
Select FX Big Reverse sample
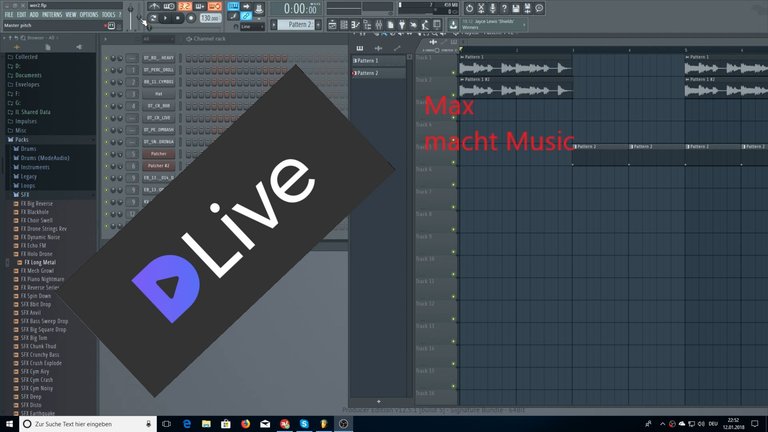(x=37, y=204)
